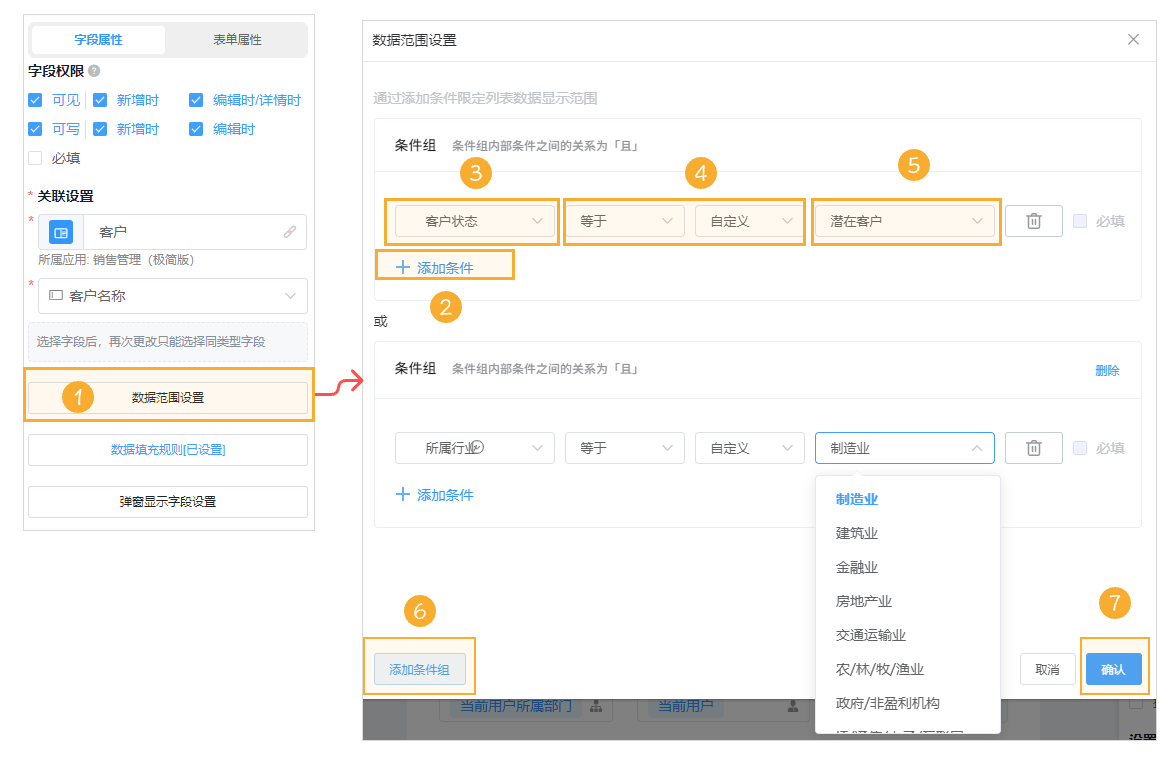1176x761 pixels.
Task: Click the 确认 button to confirm
Action: click(x=1114, y=668)
